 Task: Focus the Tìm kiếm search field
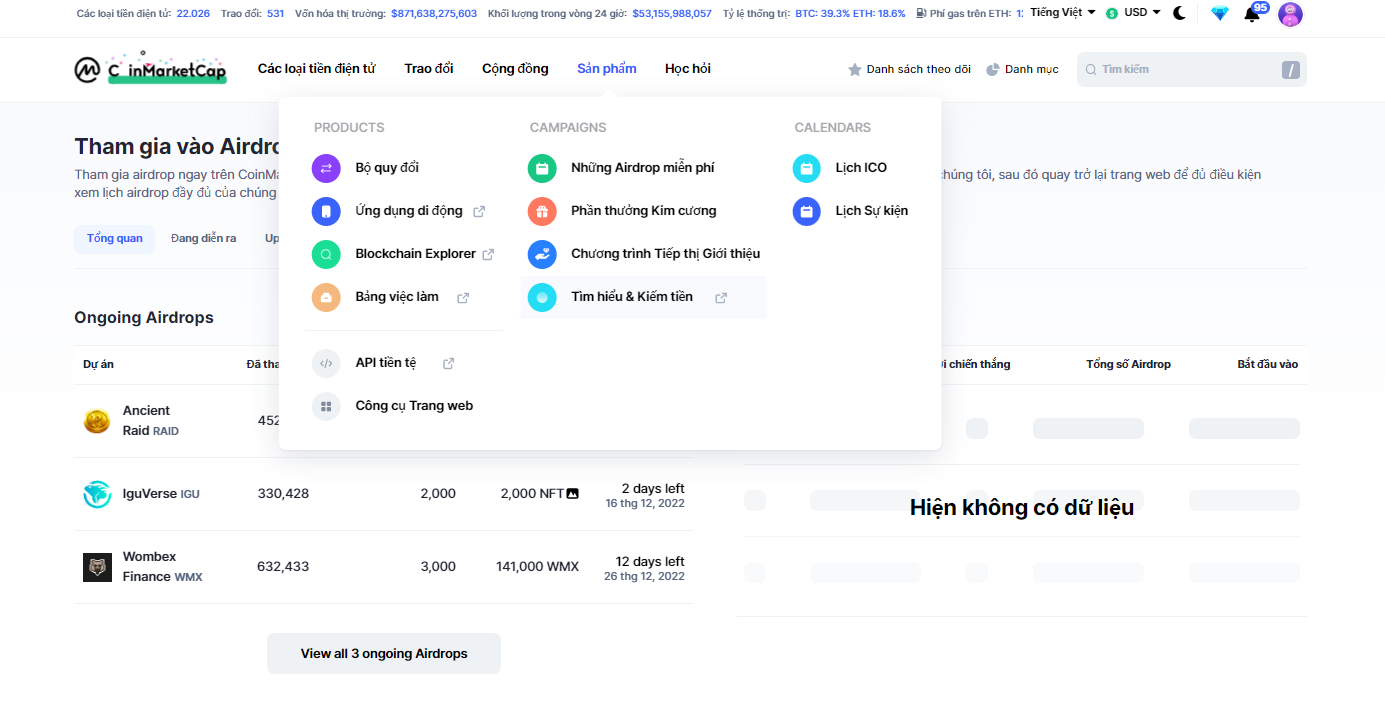coord(1192,70)
